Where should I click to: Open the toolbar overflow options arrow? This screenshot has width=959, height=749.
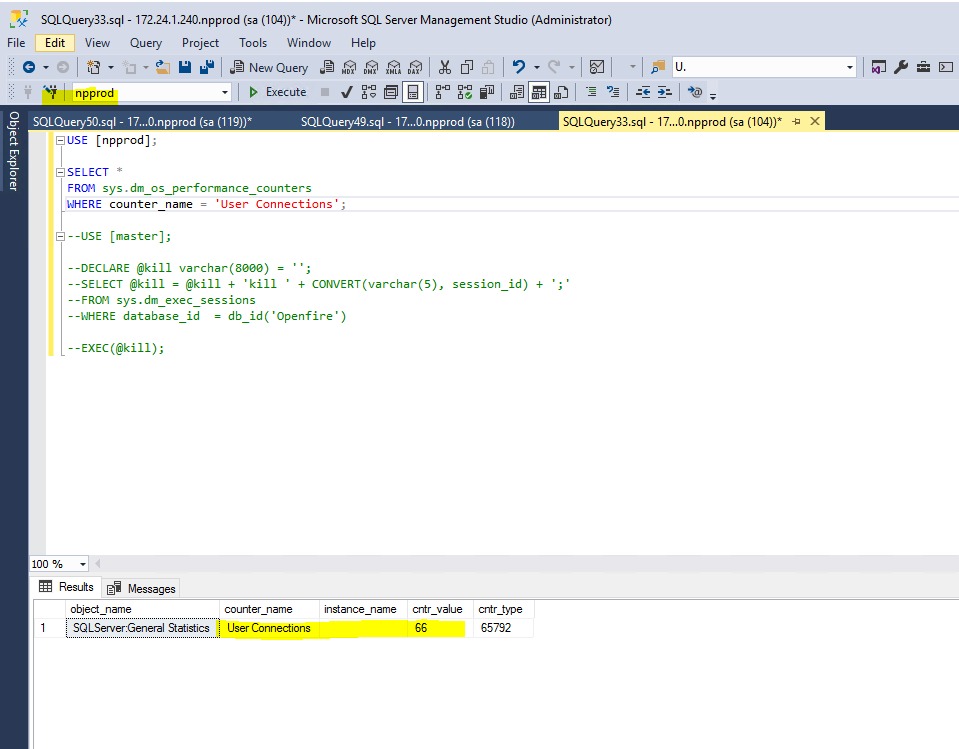(x=713, y=95)
